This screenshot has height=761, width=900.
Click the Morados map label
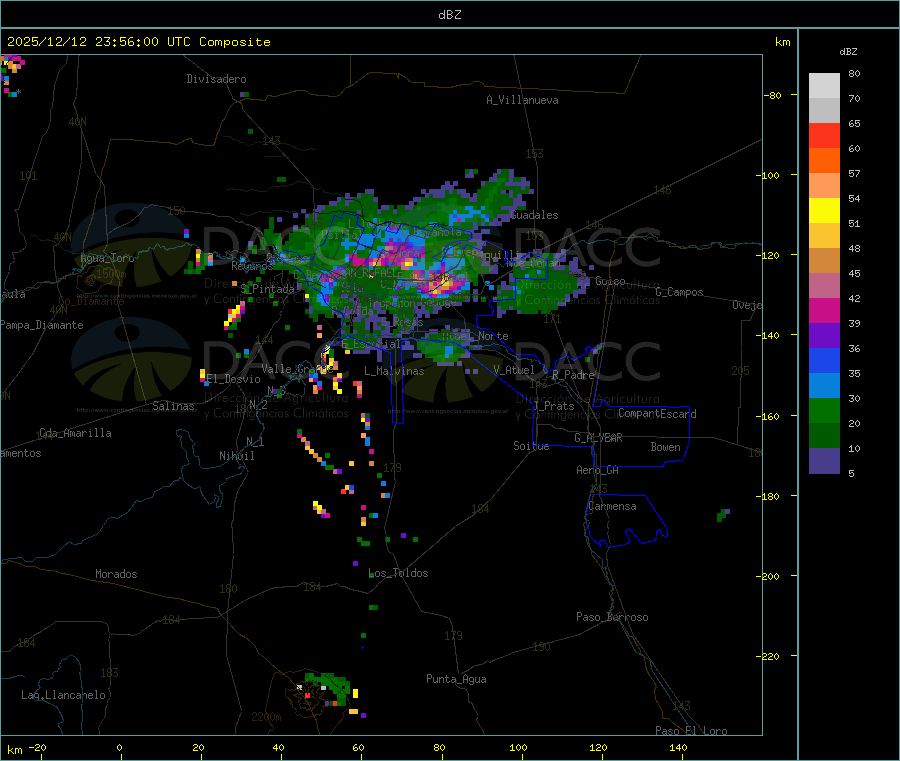(x=117, y=574)
